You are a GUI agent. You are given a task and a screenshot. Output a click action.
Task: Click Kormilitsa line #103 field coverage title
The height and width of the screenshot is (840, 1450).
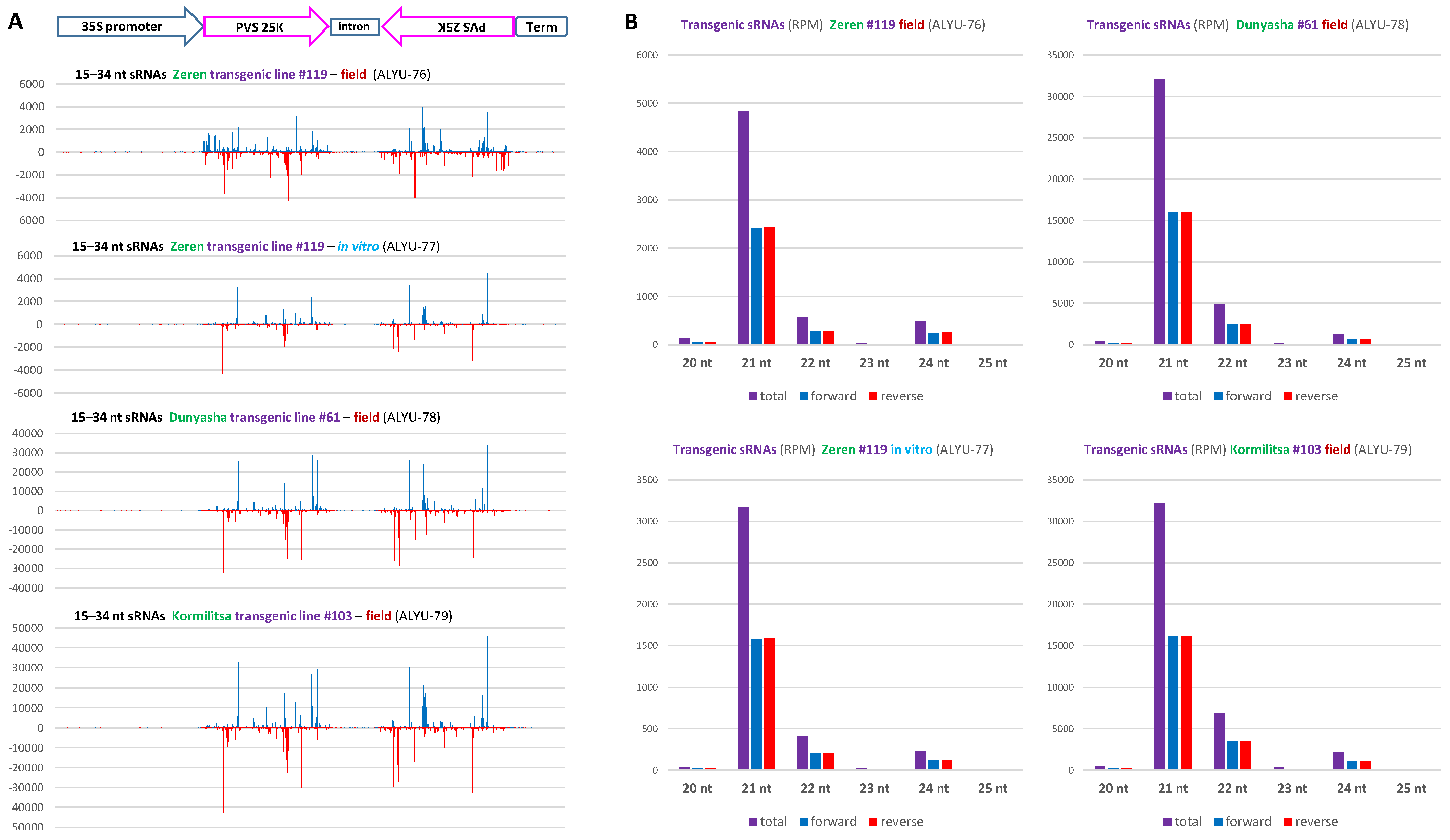click(263, 616)
